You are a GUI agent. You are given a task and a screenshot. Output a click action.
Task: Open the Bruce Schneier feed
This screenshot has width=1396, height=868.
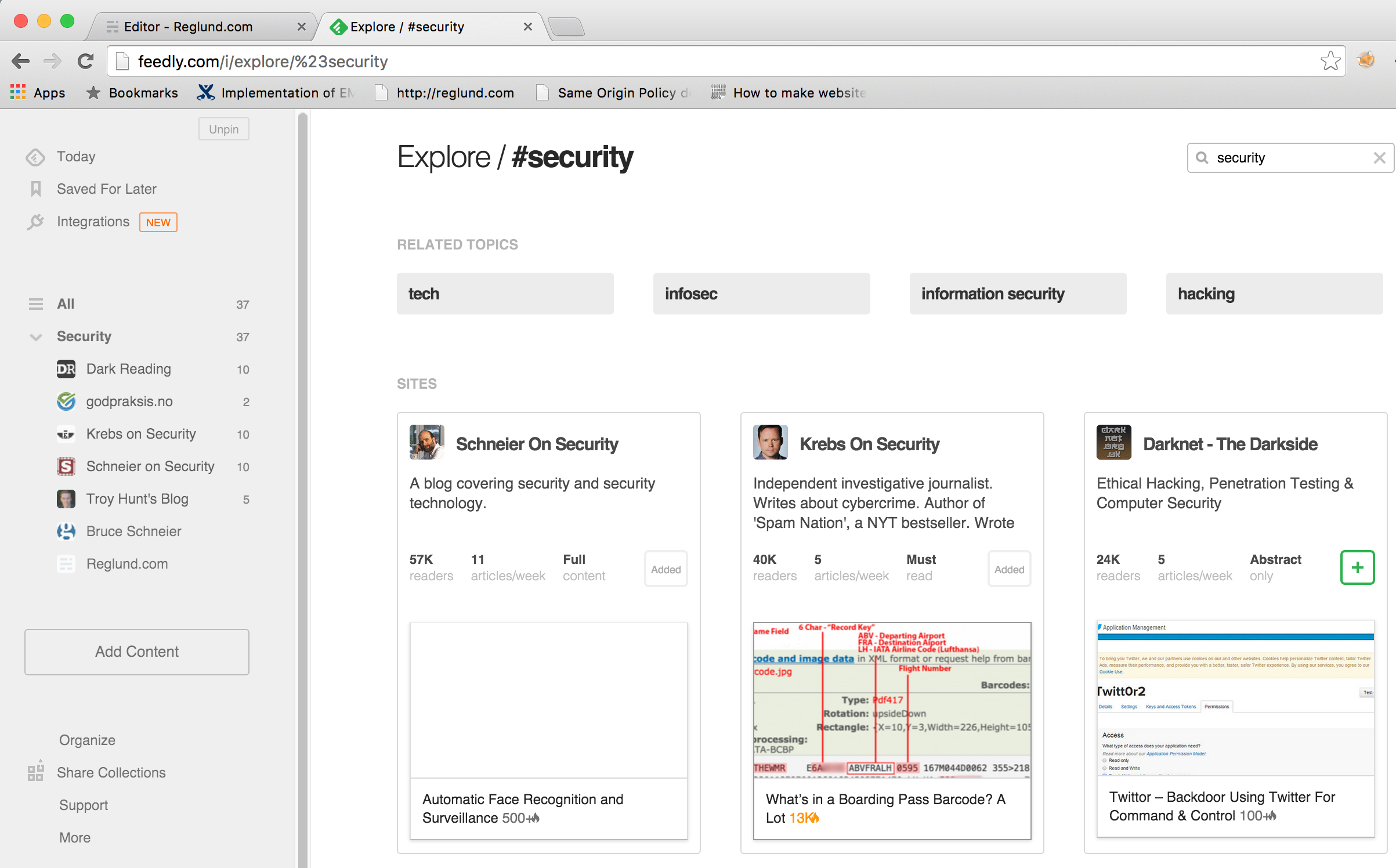pos(134,531)
